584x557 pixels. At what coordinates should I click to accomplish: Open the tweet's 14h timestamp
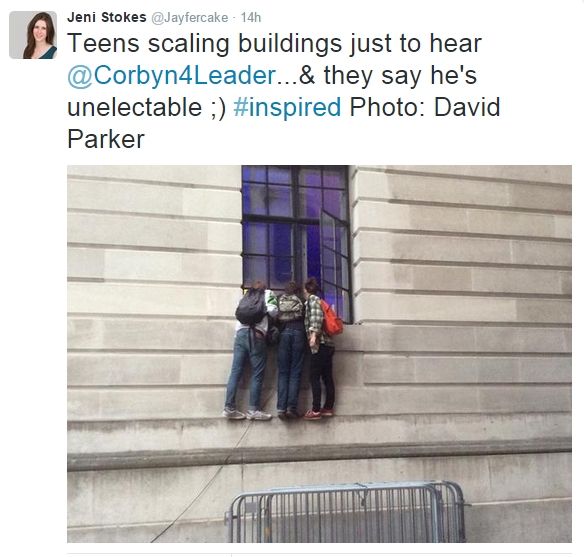point(251,17)
